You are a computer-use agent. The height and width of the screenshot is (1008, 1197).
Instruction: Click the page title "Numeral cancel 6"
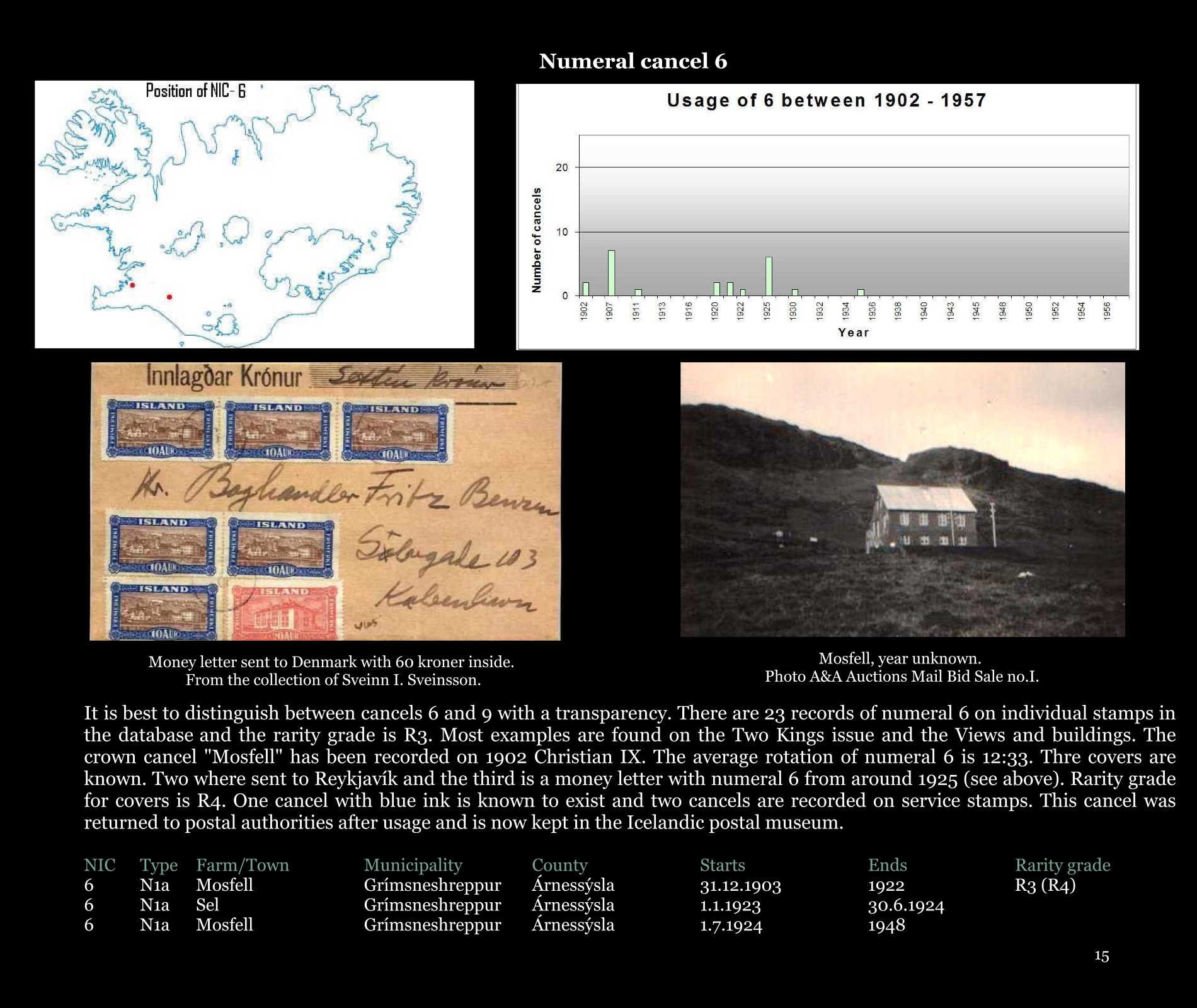633,61
